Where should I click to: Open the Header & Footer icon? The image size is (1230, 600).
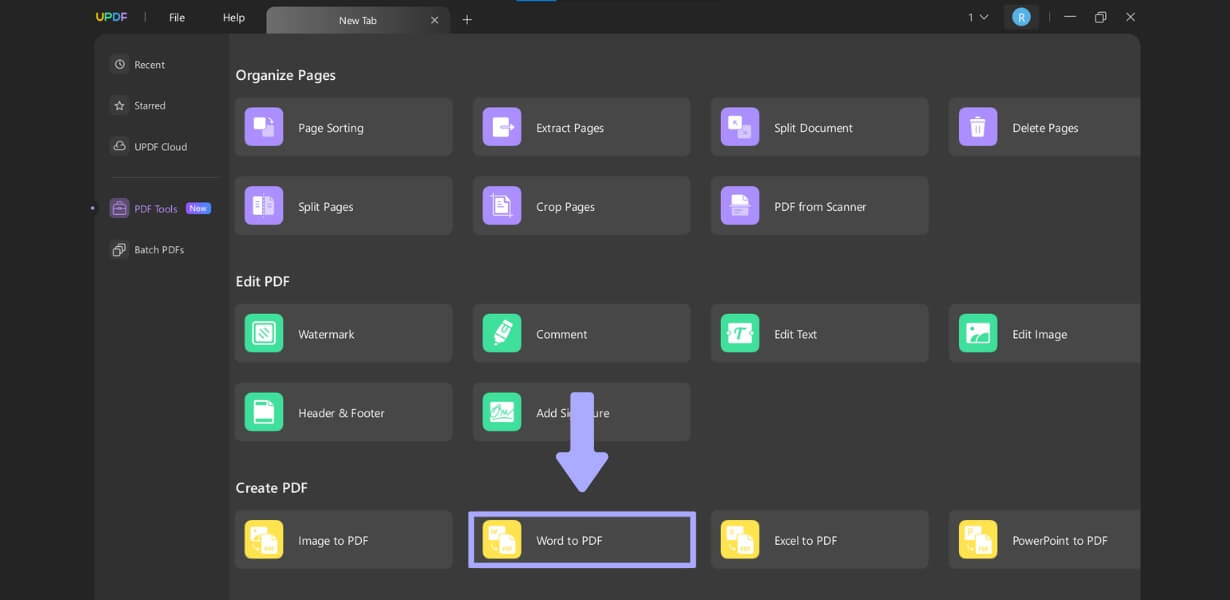[264, 412]
